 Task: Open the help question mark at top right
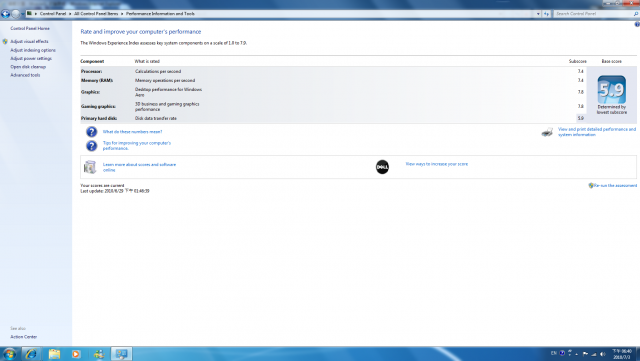coord(637,25)
